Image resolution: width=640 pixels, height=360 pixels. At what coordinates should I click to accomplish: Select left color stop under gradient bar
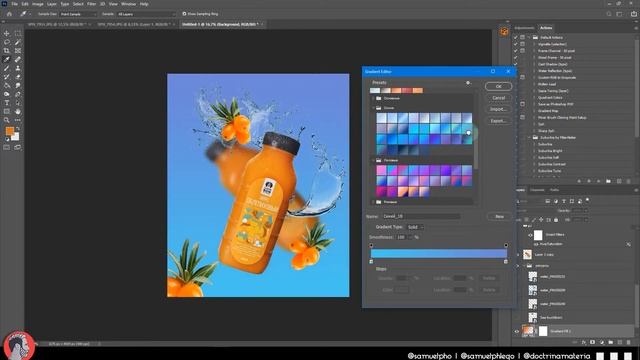tap(371, 261)
